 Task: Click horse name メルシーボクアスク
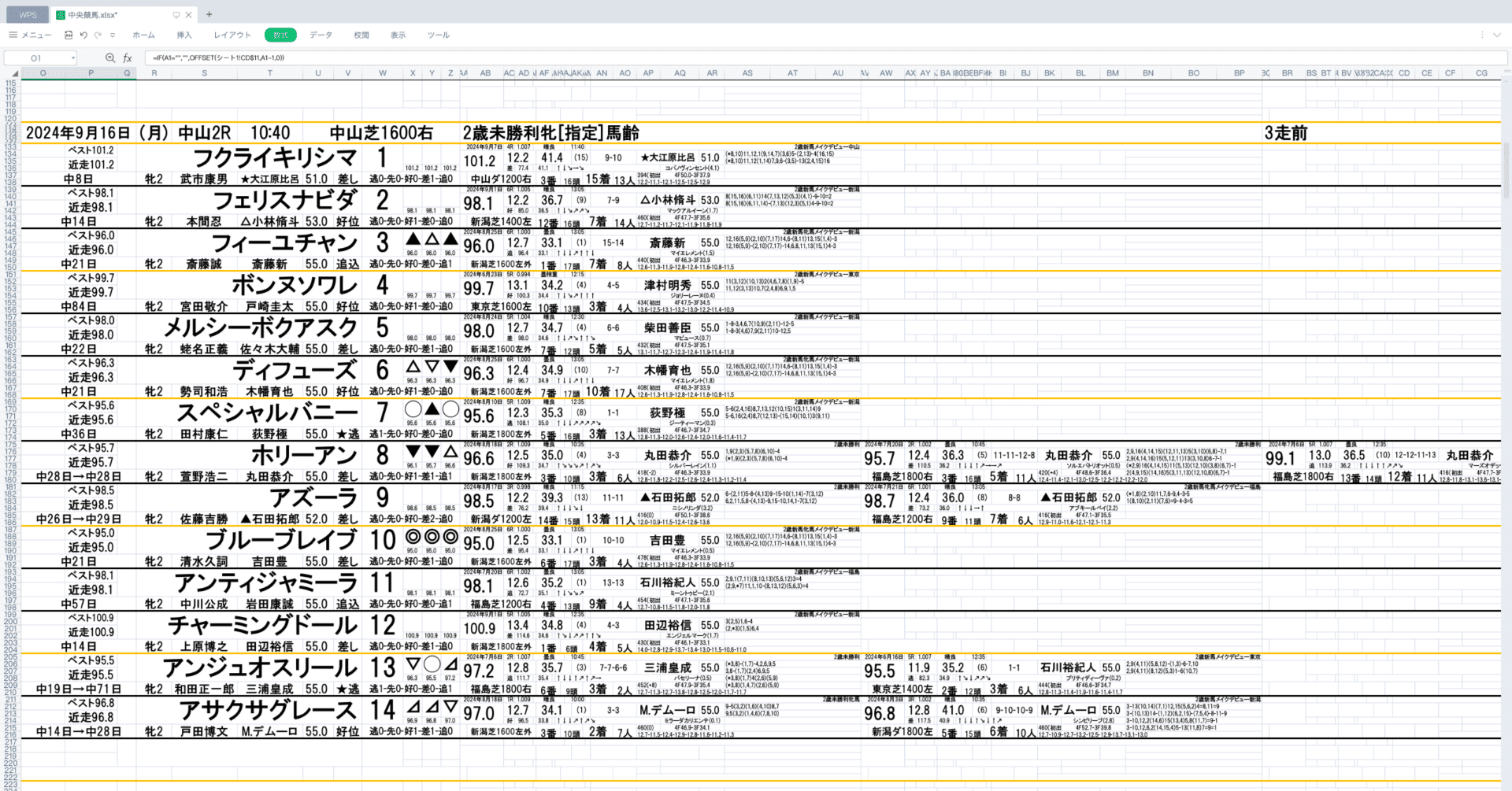point(261,327)
